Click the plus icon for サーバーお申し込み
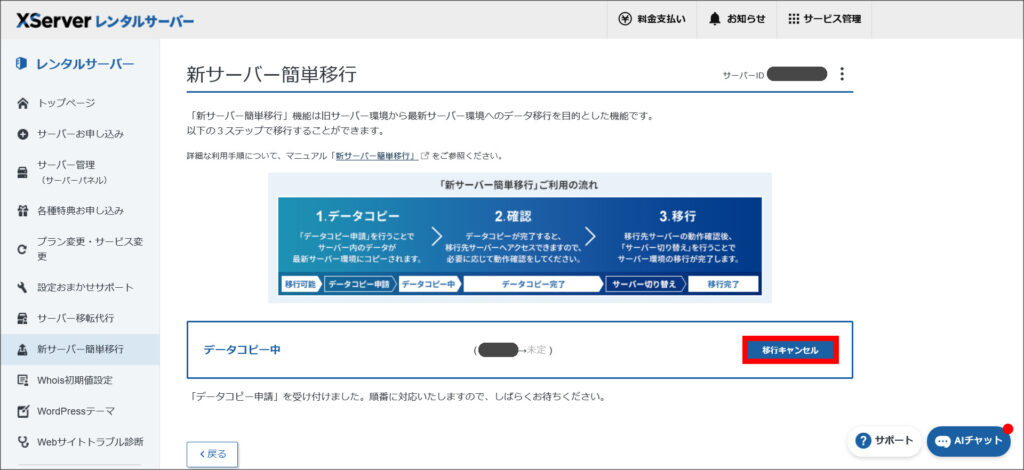 point(23,134)
